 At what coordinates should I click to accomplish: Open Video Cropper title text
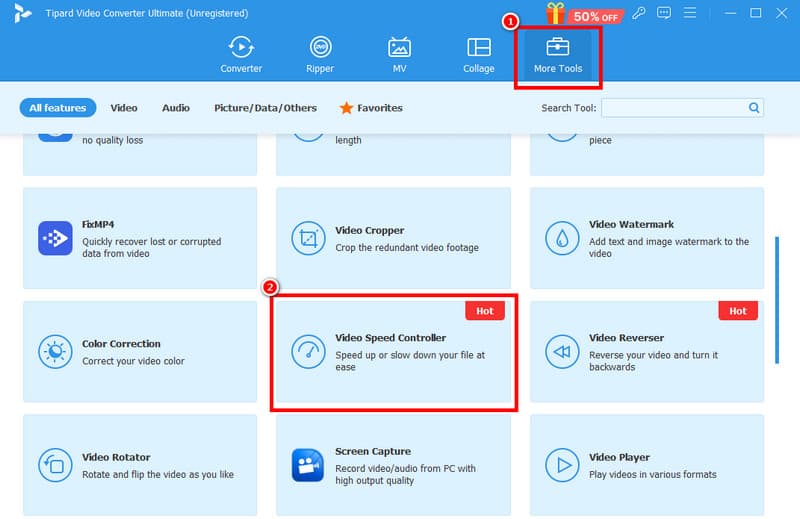[x=369, y=230]
